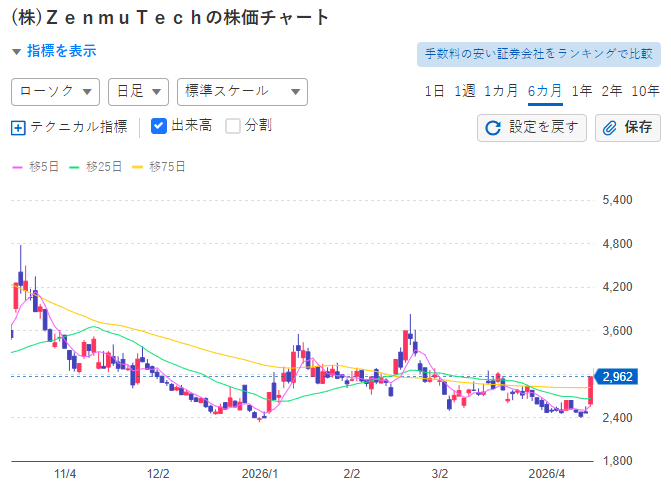Select the 1週 range tab
The width and height of the screenshot is (671, 491).
point(465,91)
